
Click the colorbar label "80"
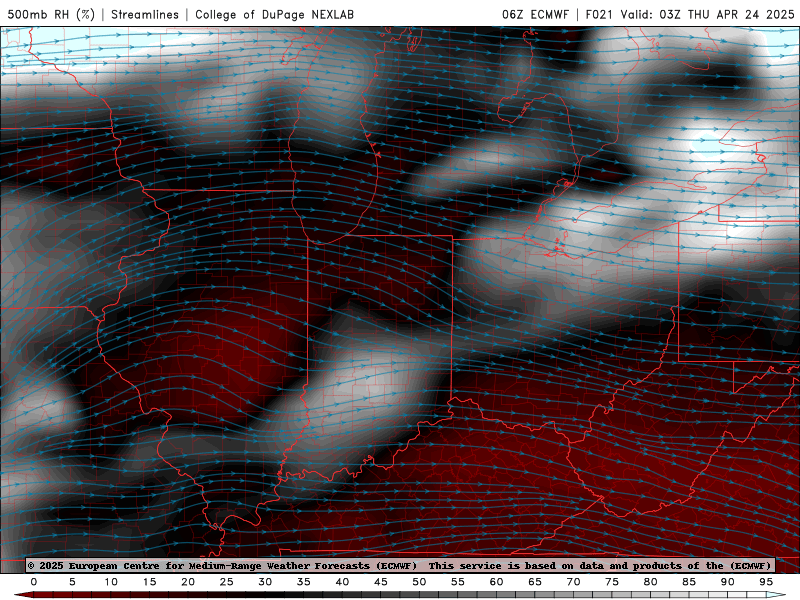[x=651, y=582]
